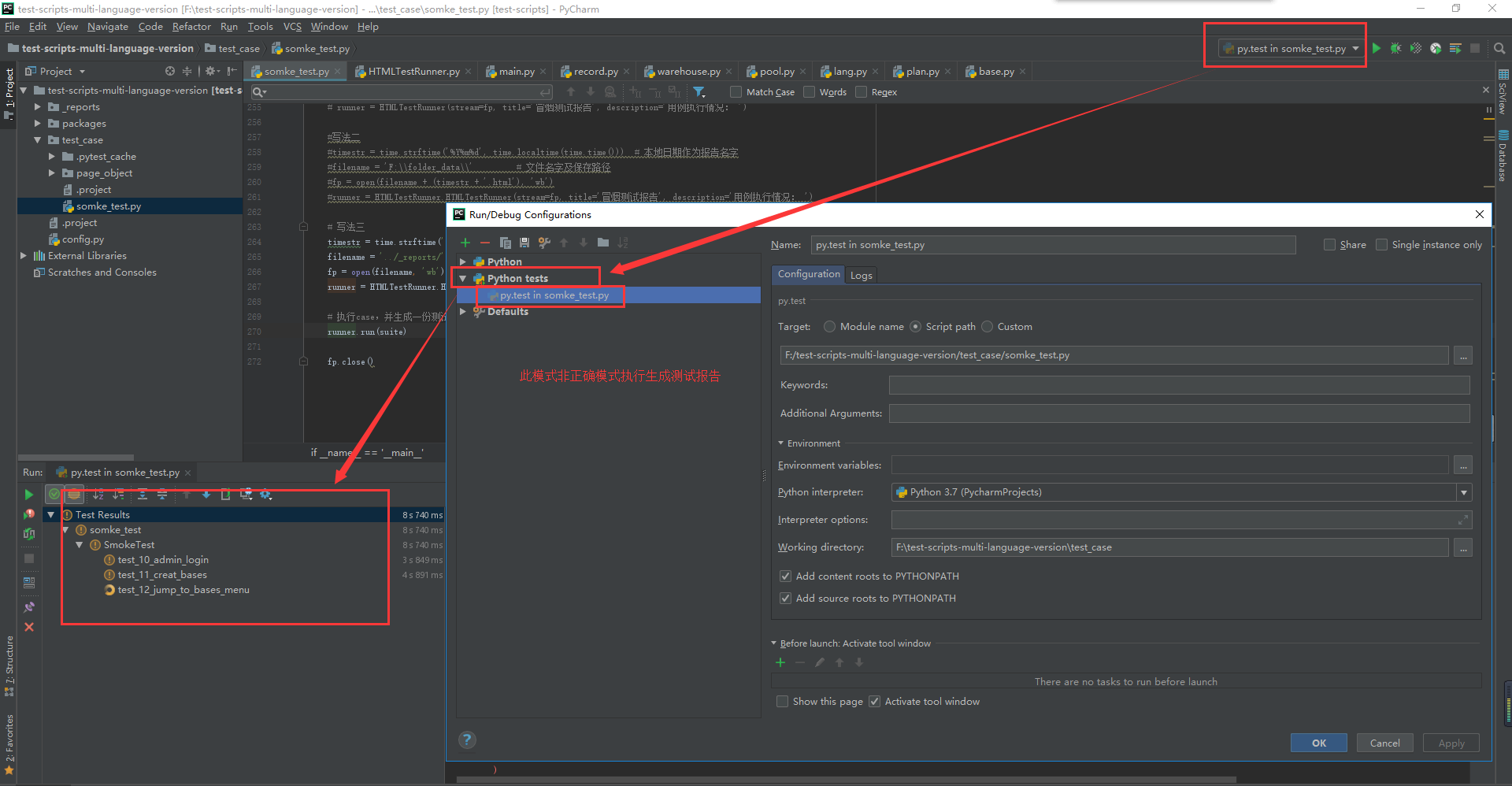Save the configuration using the floppy icon

coord(524,243)
